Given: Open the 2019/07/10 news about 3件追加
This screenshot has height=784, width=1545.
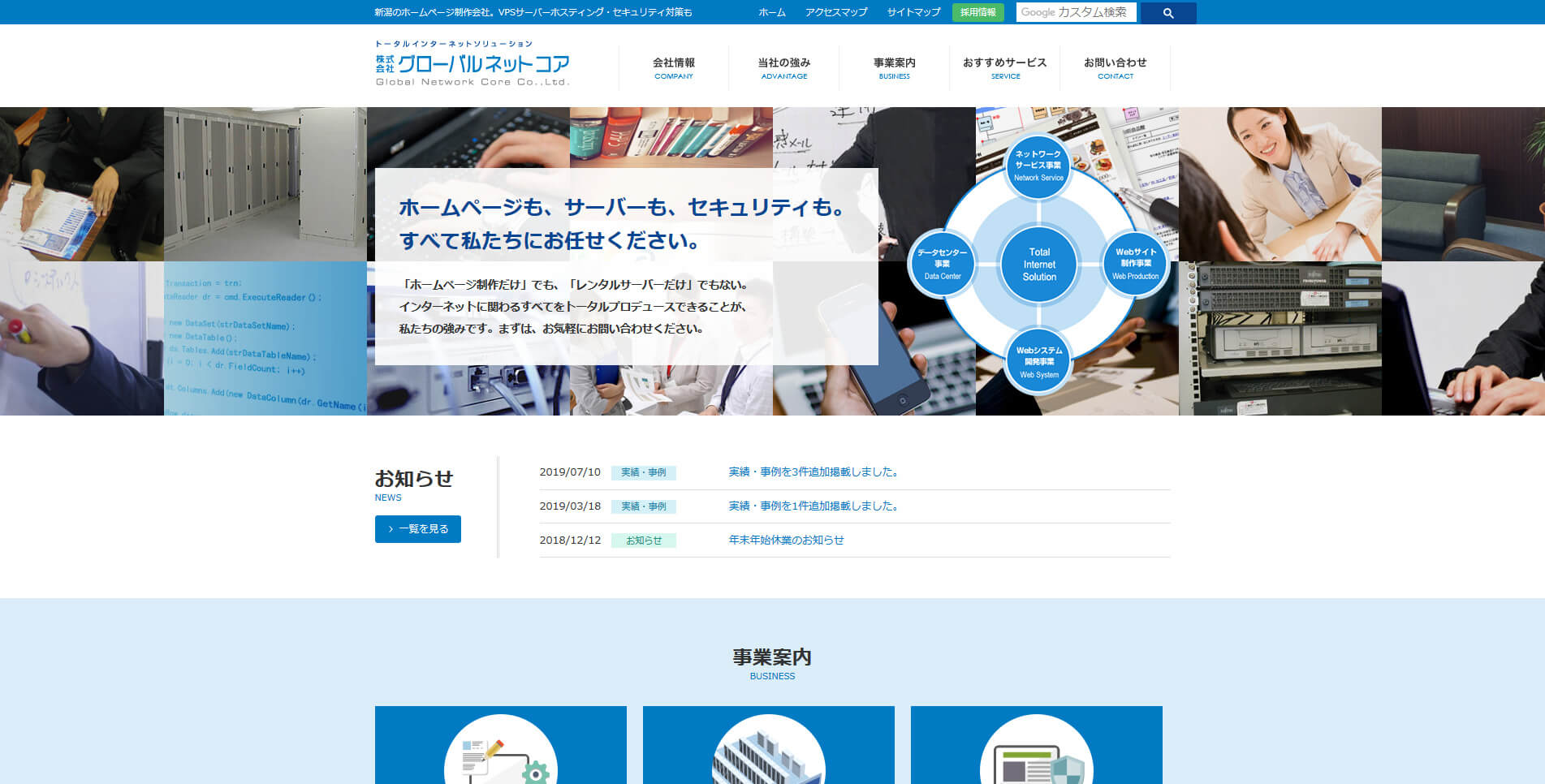Looking at the screenshot, I should point(813,472).
